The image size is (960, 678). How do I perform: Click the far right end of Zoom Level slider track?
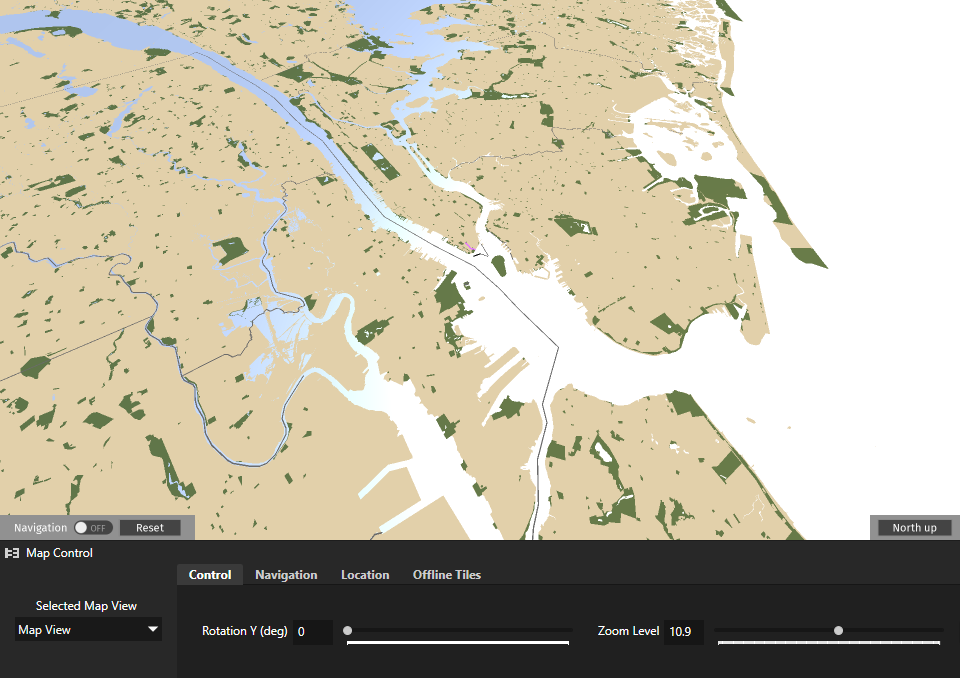pyautogui.click(x=940, y=630)
